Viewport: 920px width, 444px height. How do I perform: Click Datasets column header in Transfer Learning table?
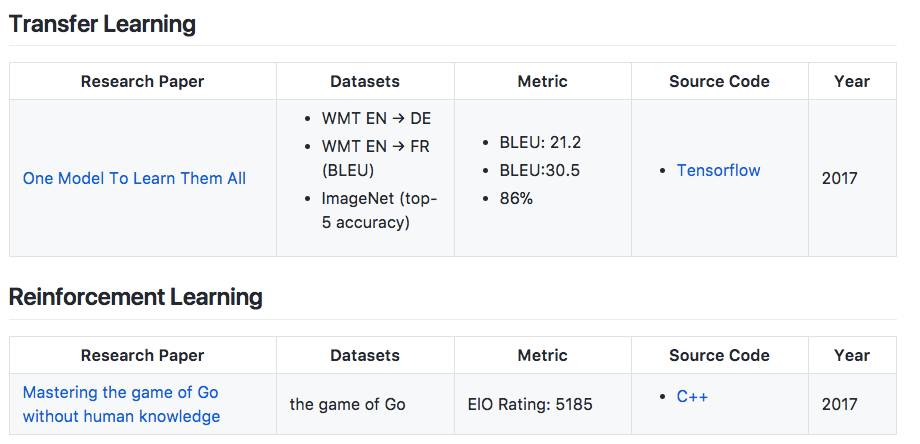coord(365,81)
